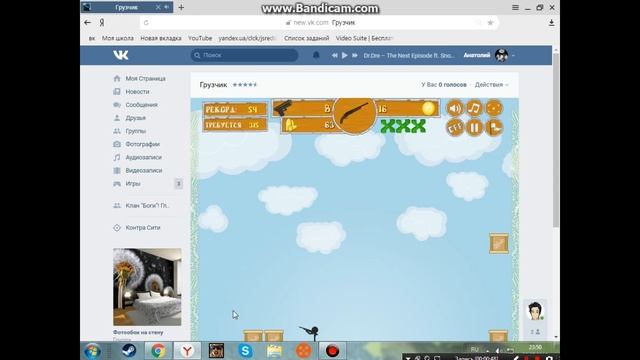Open the Windows Start button

point(92,351)
